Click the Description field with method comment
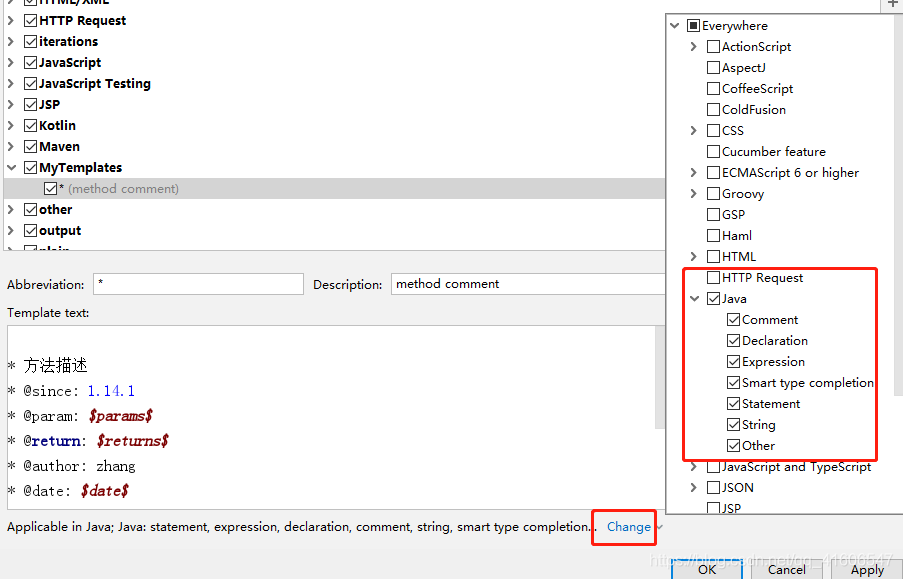Screen dimensions: 903x579 tap(528, 284)
